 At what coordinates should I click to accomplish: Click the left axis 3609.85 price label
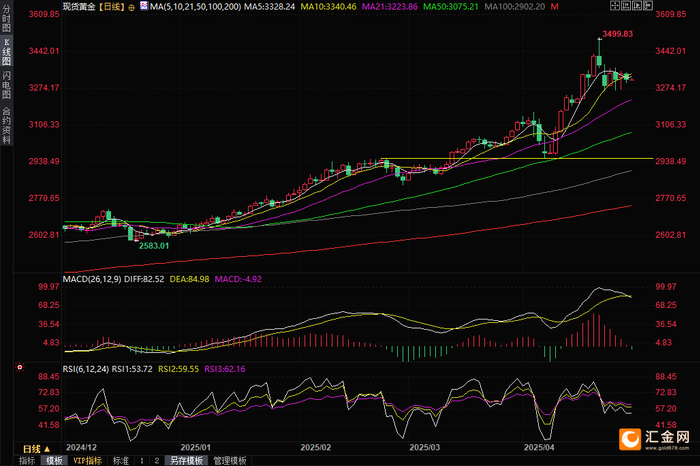(x=44, y=14)
